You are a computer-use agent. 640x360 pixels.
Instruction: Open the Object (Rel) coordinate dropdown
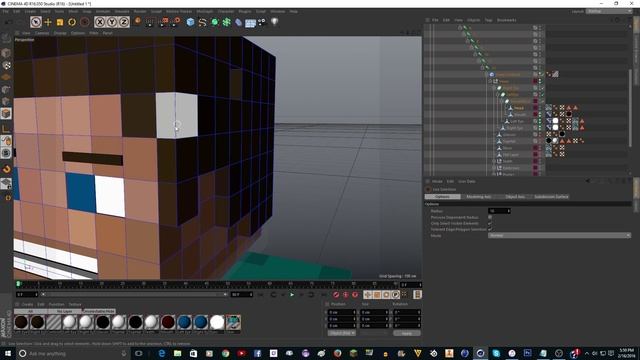[x=342, y=333]
